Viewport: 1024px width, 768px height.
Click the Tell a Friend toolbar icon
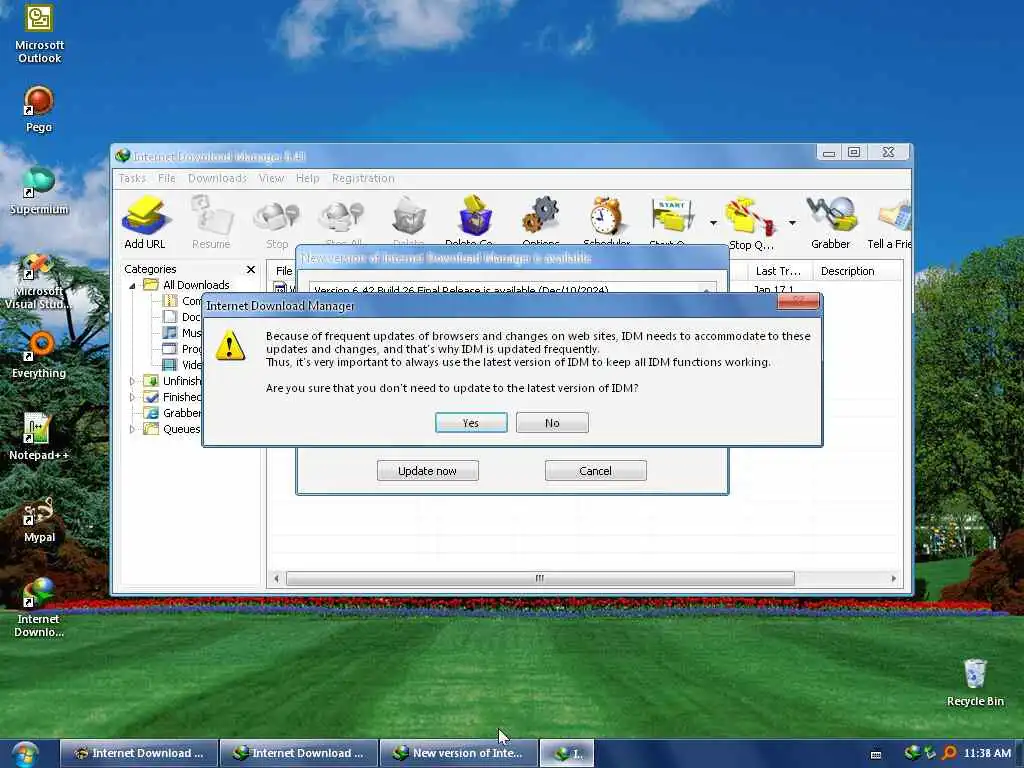tap(889, 222)
